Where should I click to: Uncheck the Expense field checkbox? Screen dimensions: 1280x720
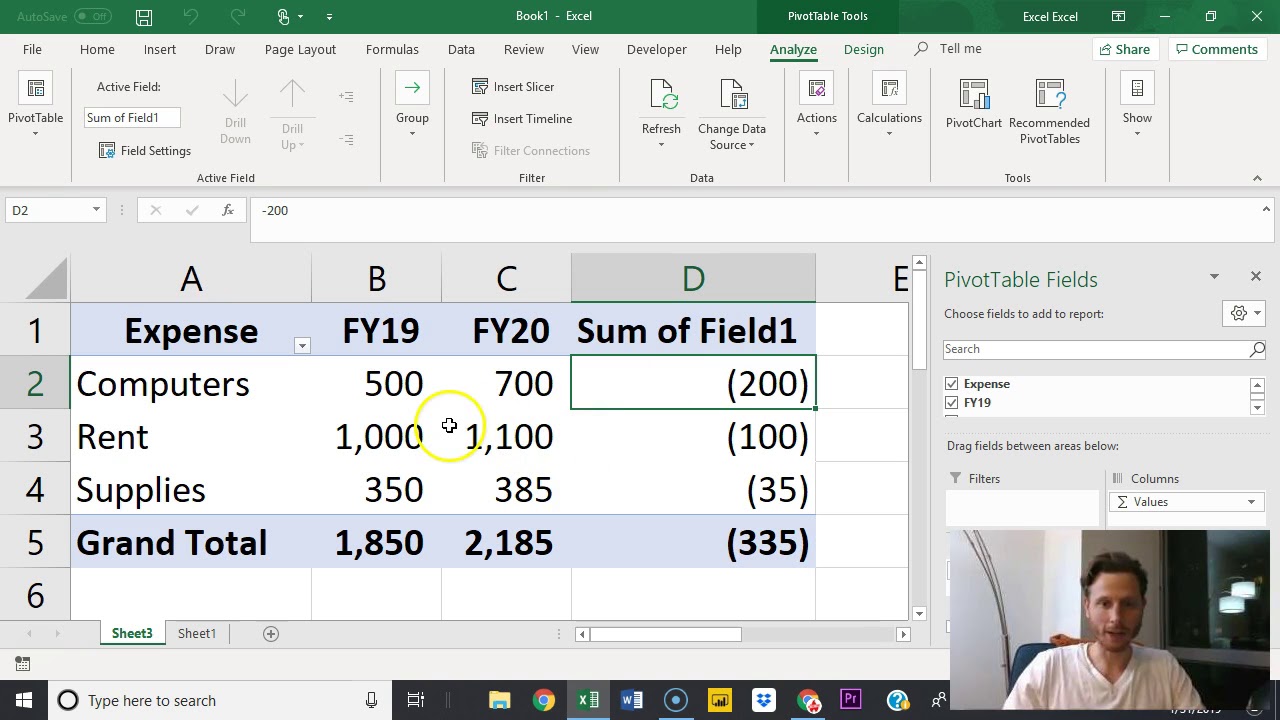click(952, 384)
